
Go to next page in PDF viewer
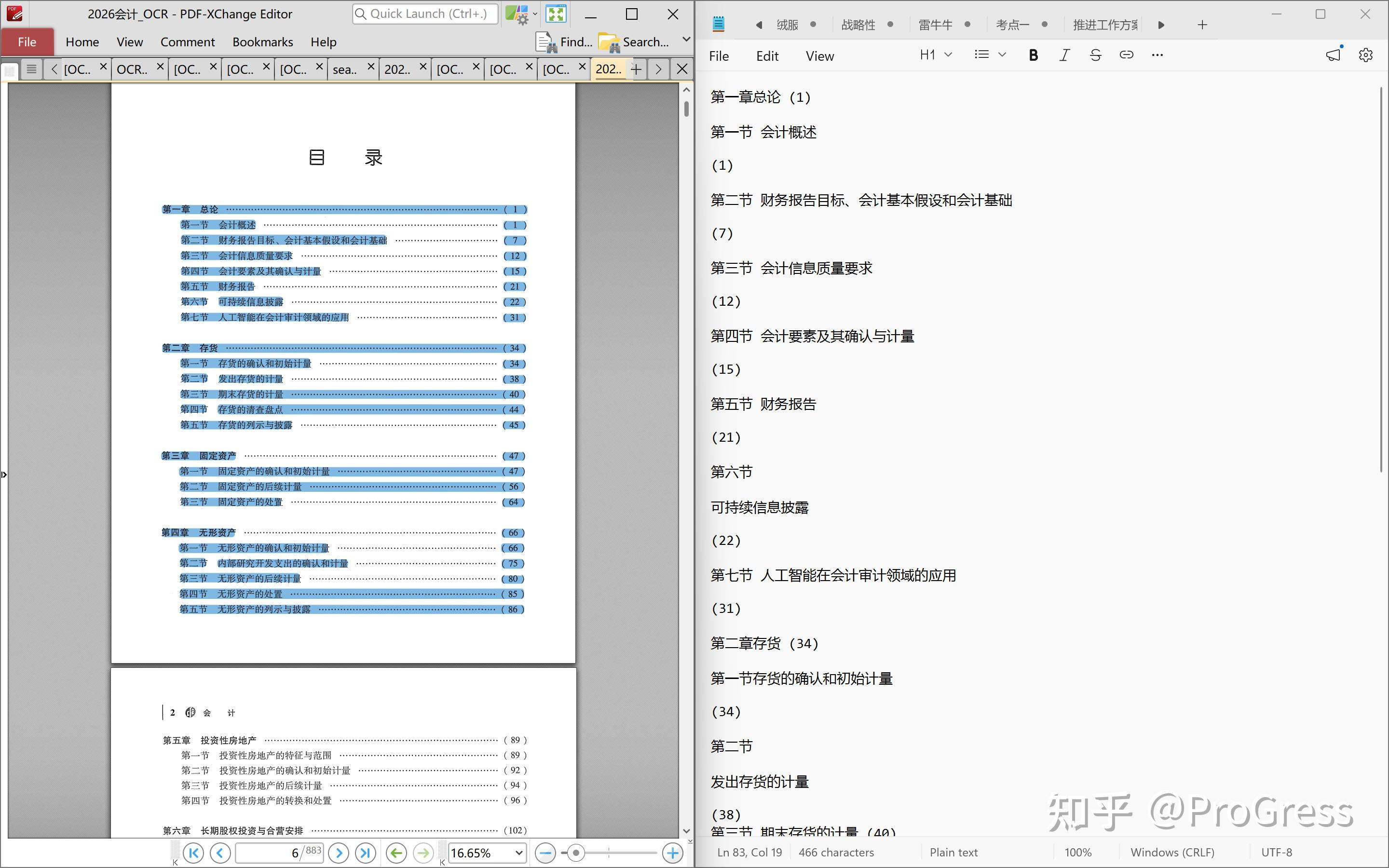point(339,853)
